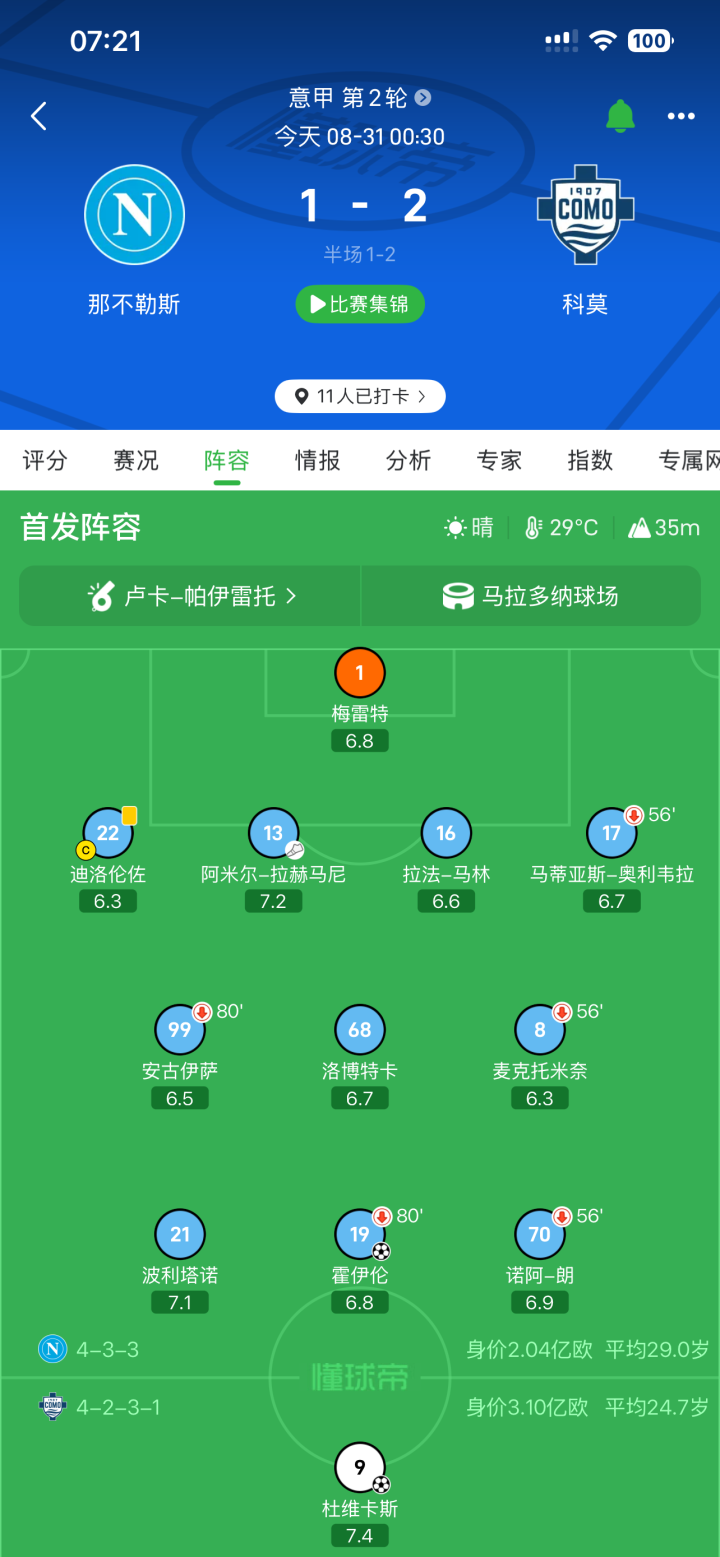The image size is (720, 1557).
Task: Open referee 卢卡-帕伊雷托 details
Action: click(x=190, y=596)
